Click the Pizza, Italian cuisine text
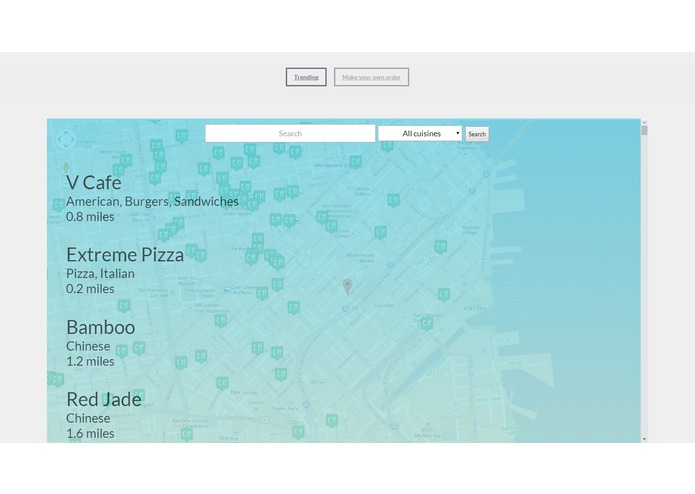The image size is (695, 494). point(100,274)
